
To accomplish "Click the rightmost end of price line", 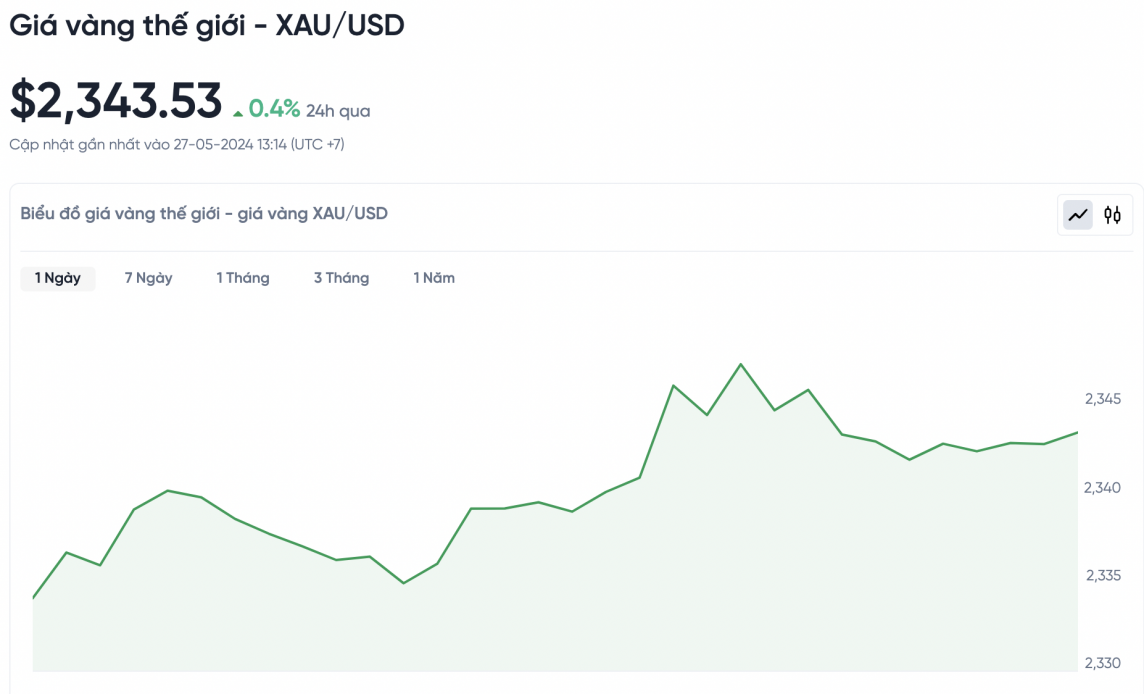I will [1077, 433].
